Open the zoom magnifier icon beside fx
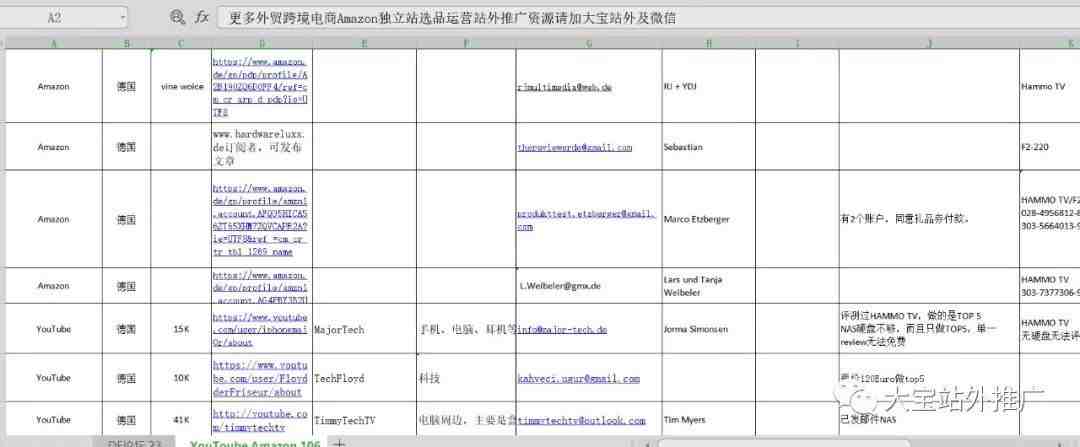Screen dimensions: 1080x447 click(x=178, y=17)
